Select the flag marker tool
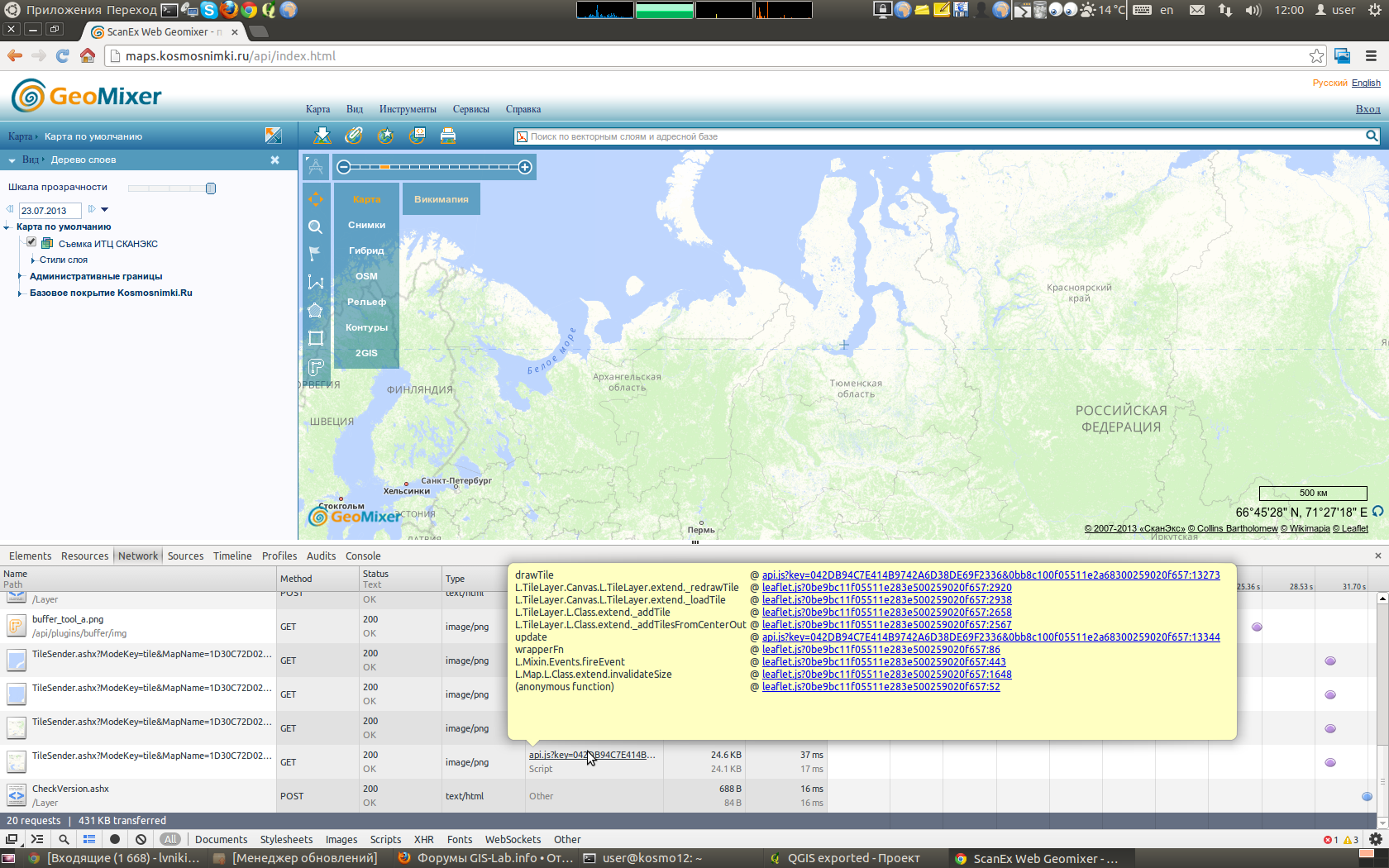The image size is (1389, 868). 315,254
